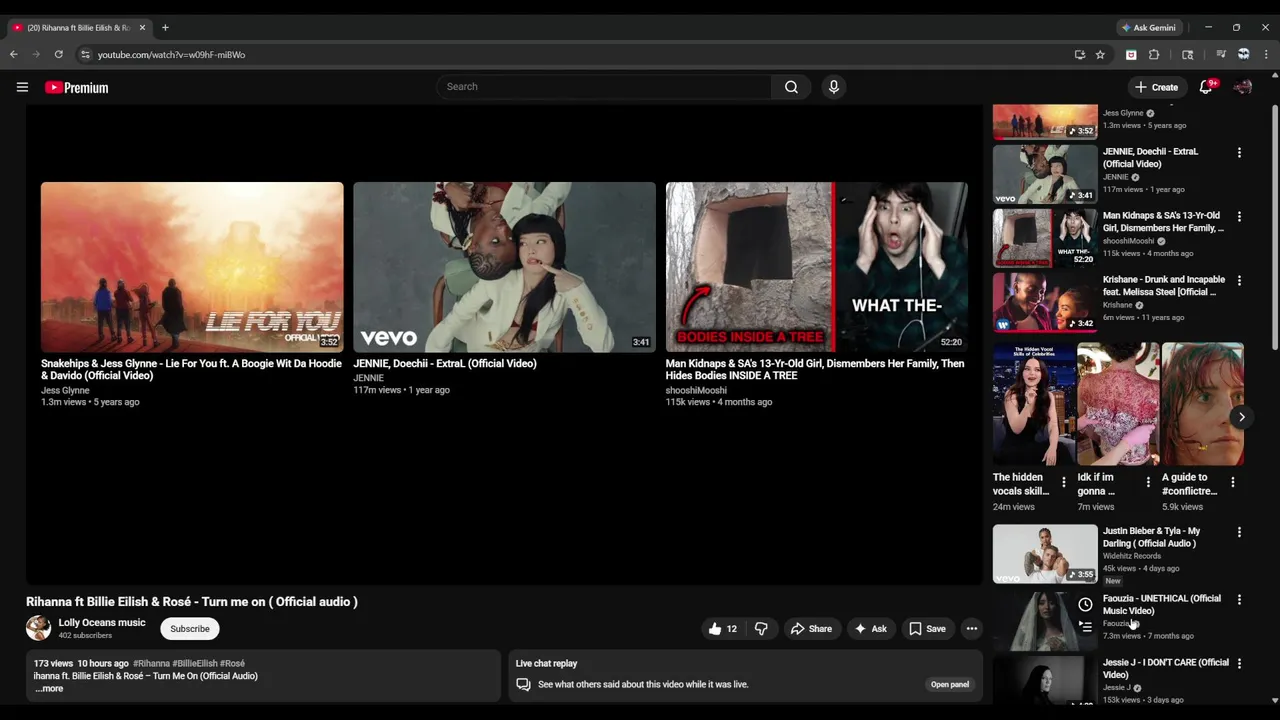Show next Shorts with arrow

pyautogui.click(x=1241, y=417)
